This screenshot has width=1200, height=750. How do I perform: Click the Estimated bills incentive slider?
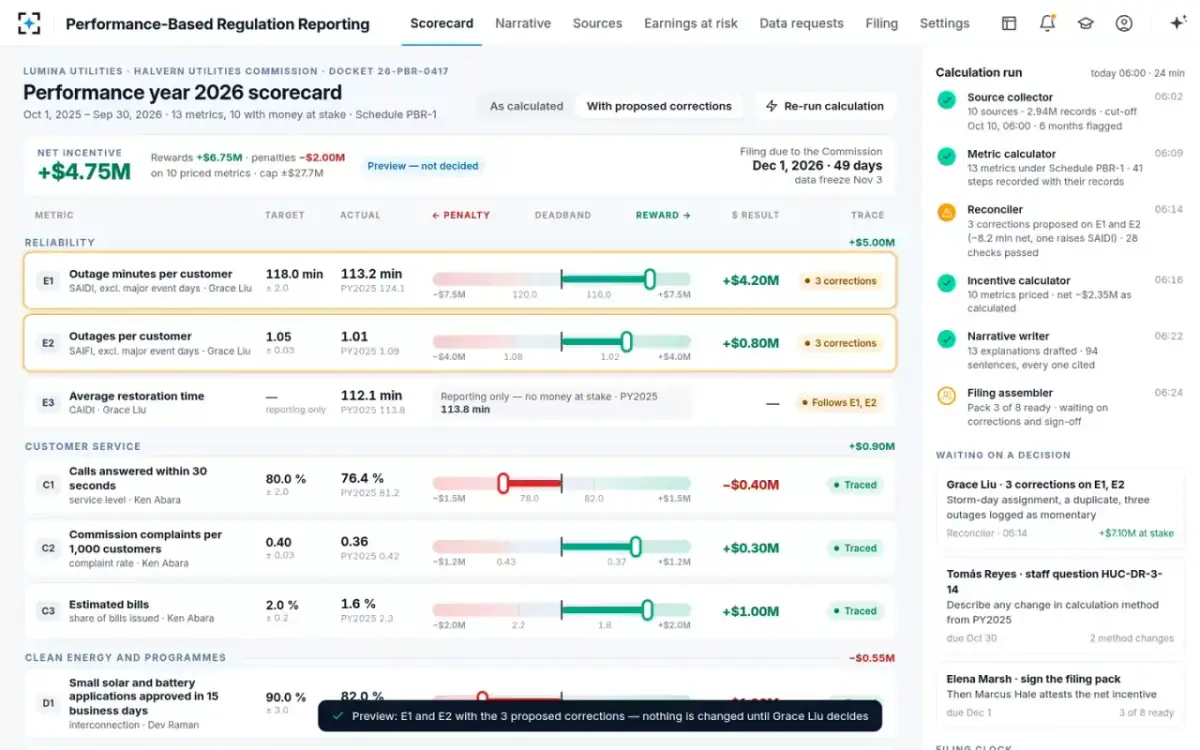tap(561, 609)
